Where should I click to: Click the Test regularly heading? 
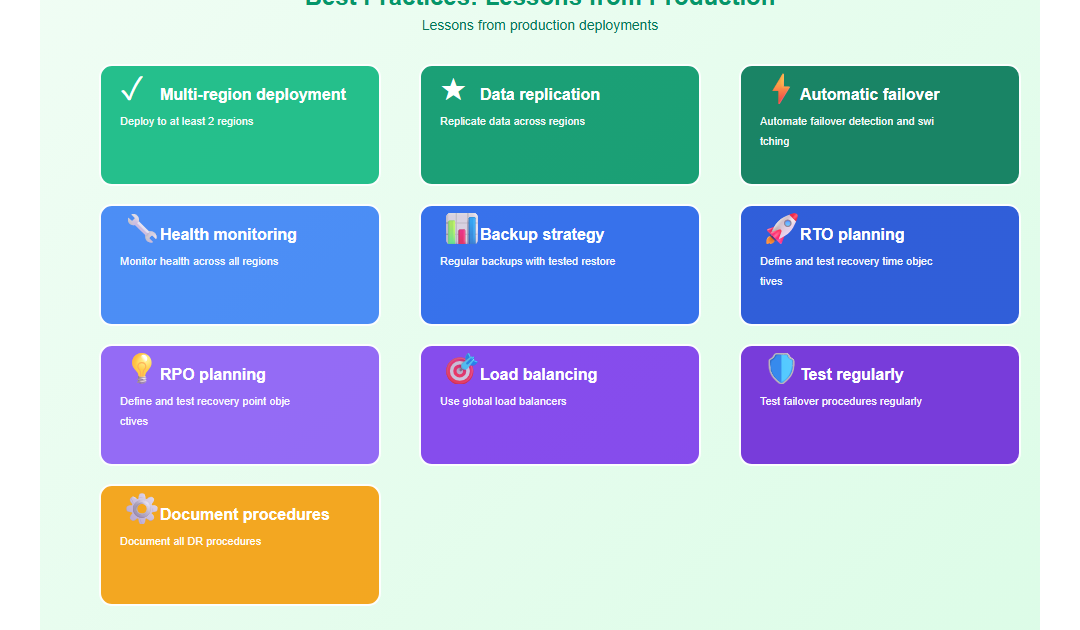point(852,375)
